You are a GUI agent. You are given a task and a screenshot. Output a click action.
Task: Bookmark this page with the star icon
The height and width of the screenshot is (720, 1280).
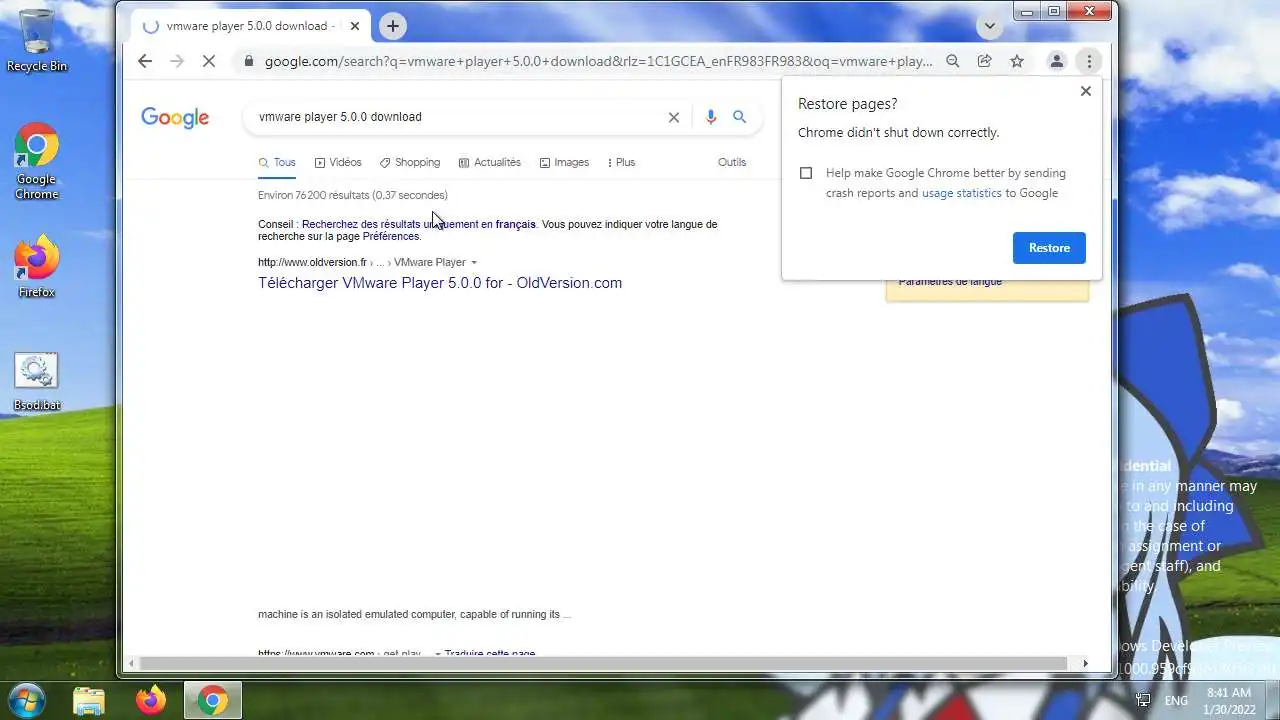click(x=1017, y=61)
